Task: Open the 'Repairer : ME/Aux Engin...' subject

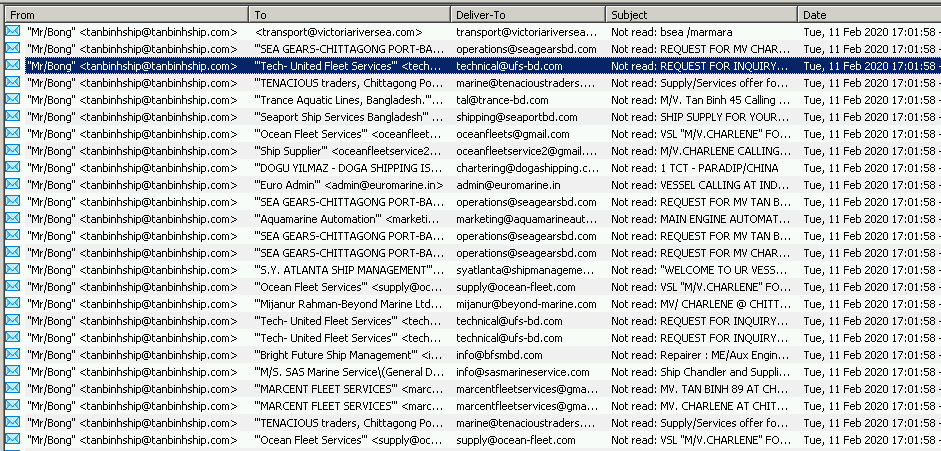Action: [x=700, y=355]
